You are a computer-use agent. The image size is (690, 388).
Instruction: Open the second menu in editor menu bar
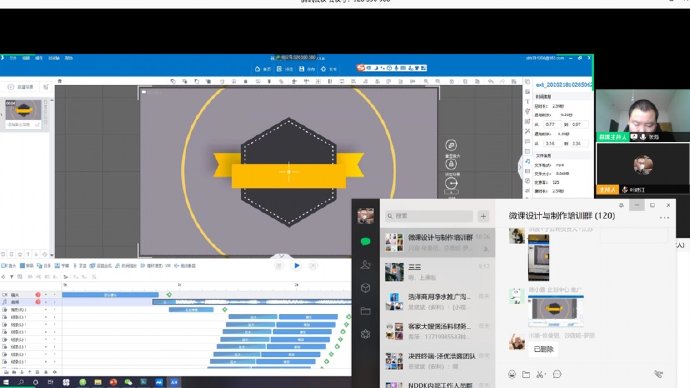pos(26,58)
